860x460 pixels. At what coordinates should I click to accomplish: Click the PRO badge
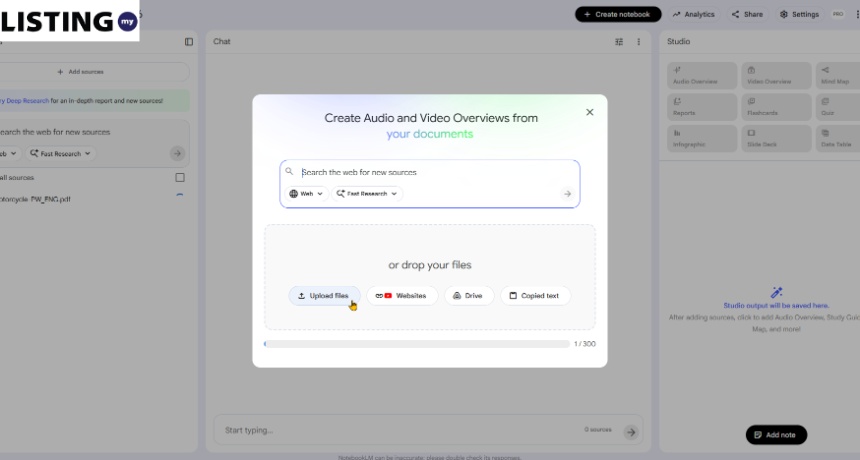pyautogui.click(x=838, y=14)
